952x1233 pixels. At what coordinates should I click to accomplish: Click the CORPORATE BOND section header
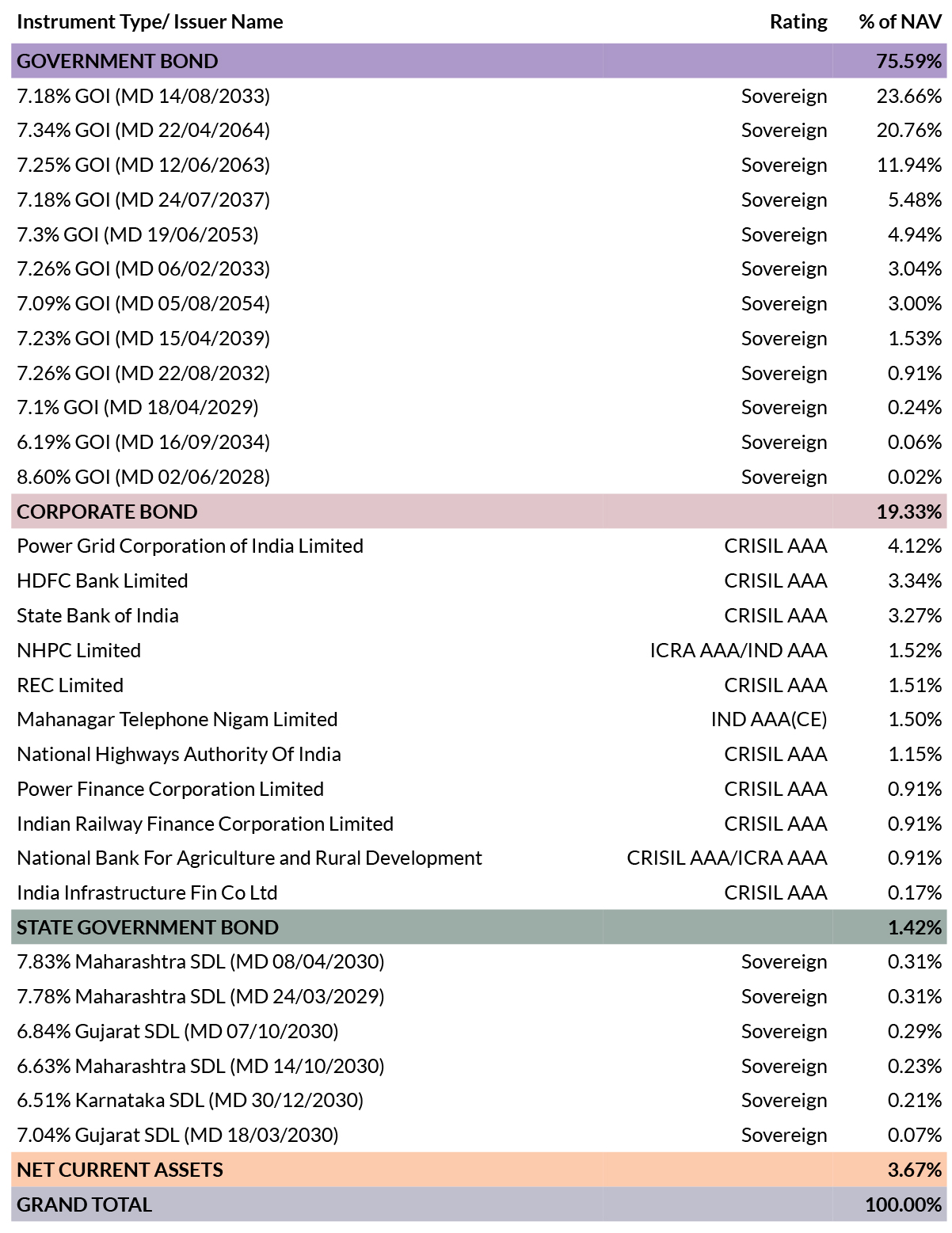pos(478,512)
